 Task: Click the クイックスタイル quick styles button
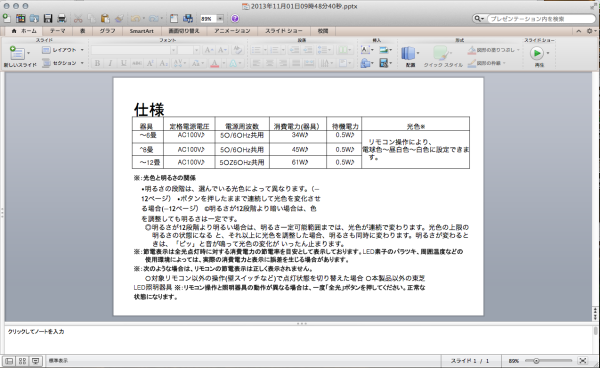(443, 56)
